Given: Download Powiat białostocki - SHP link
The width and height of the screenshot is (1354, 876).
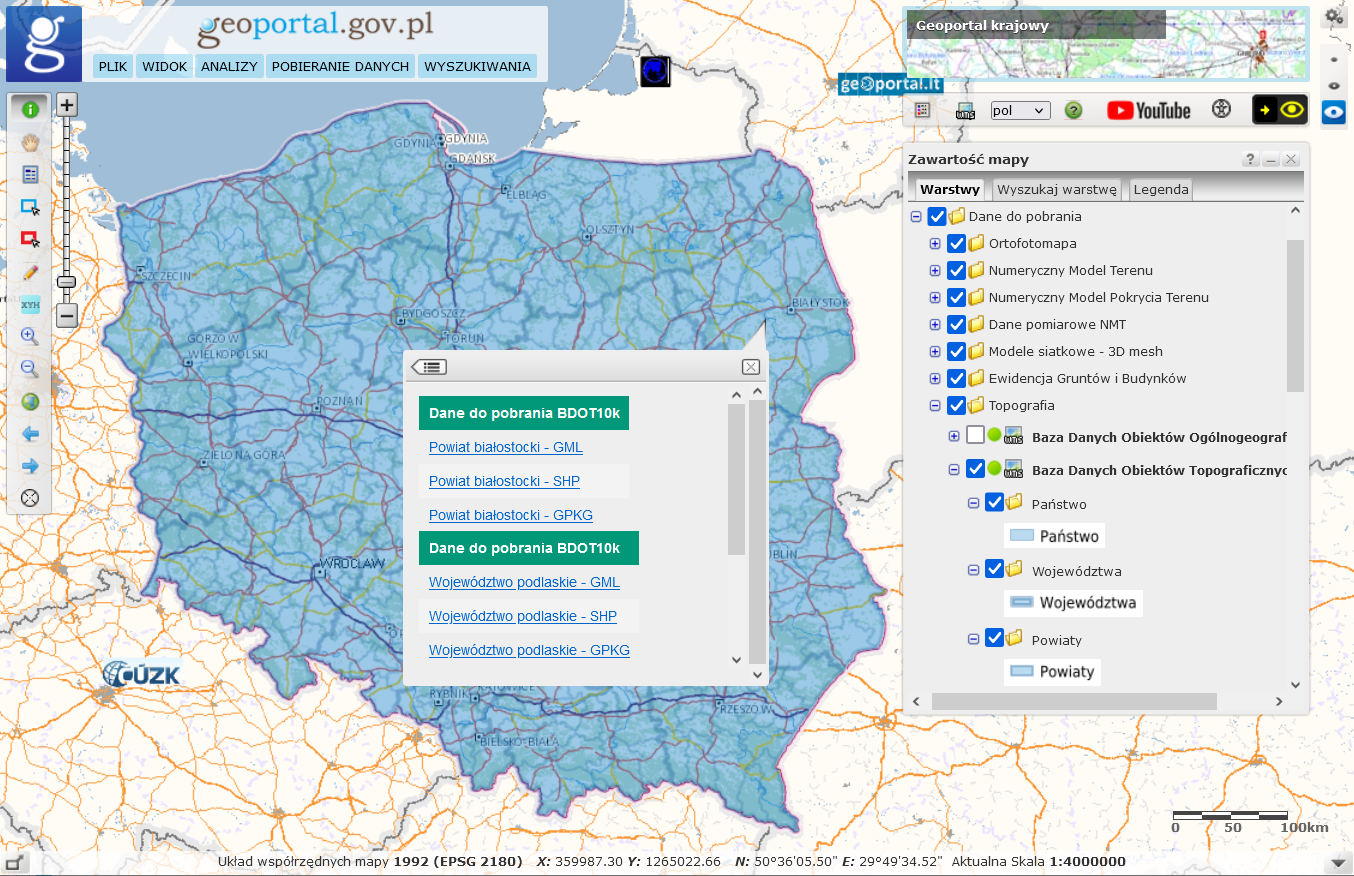Looking at the screenshot, I should coord(504,481).
